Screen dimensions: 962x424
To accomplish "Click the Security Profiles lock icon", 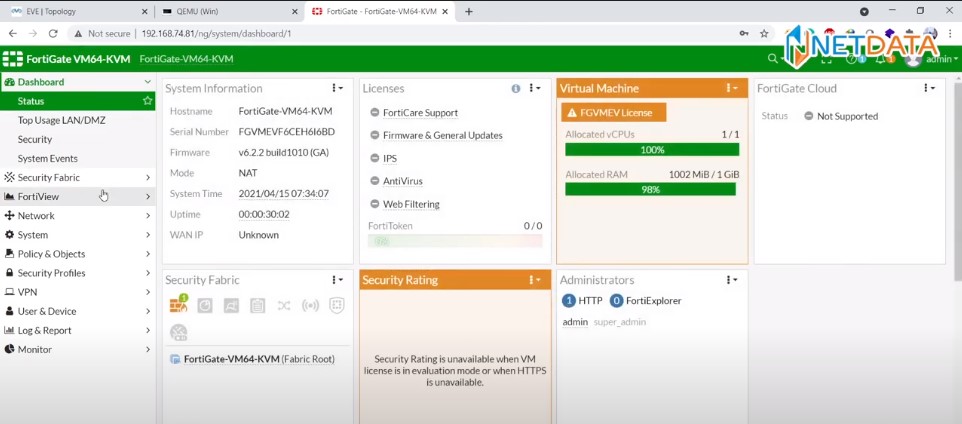I will 9,272.
